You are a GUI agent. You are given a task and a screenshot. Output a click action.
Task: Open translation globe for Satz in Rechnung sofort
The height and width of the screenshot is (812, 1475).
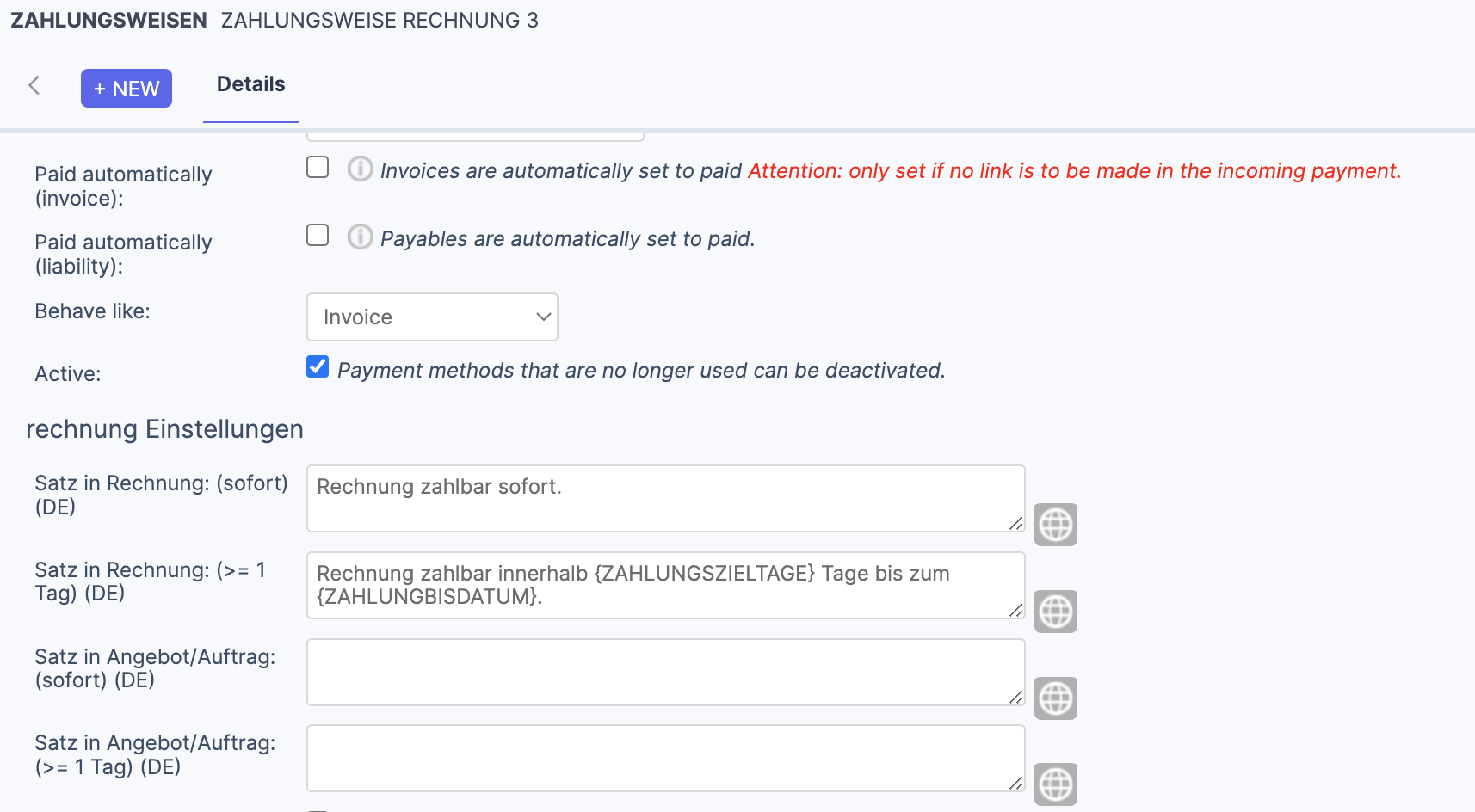click(1056, 525)
